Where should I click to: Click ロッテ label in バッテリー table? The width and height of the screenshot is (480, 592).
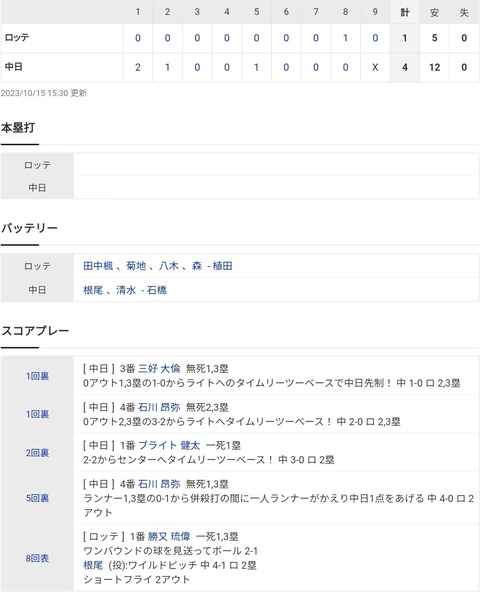point(37,266)
